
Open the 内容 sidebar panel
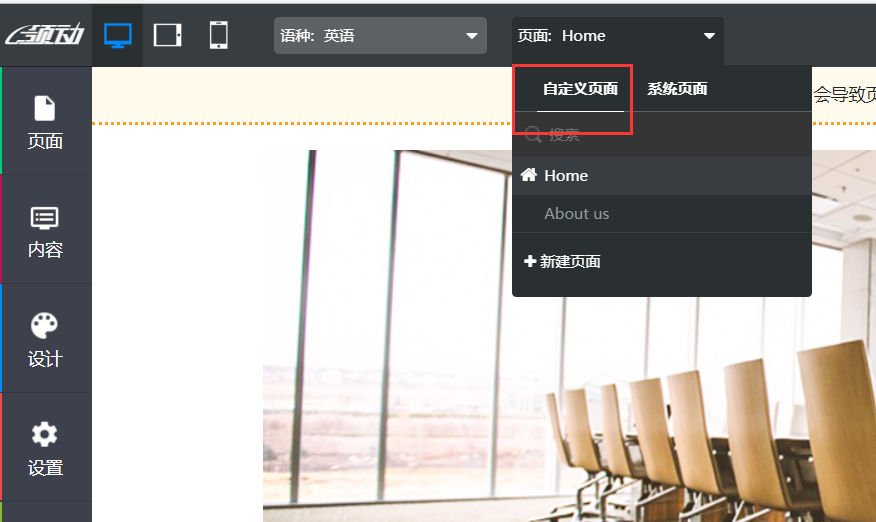pos(46,230)
